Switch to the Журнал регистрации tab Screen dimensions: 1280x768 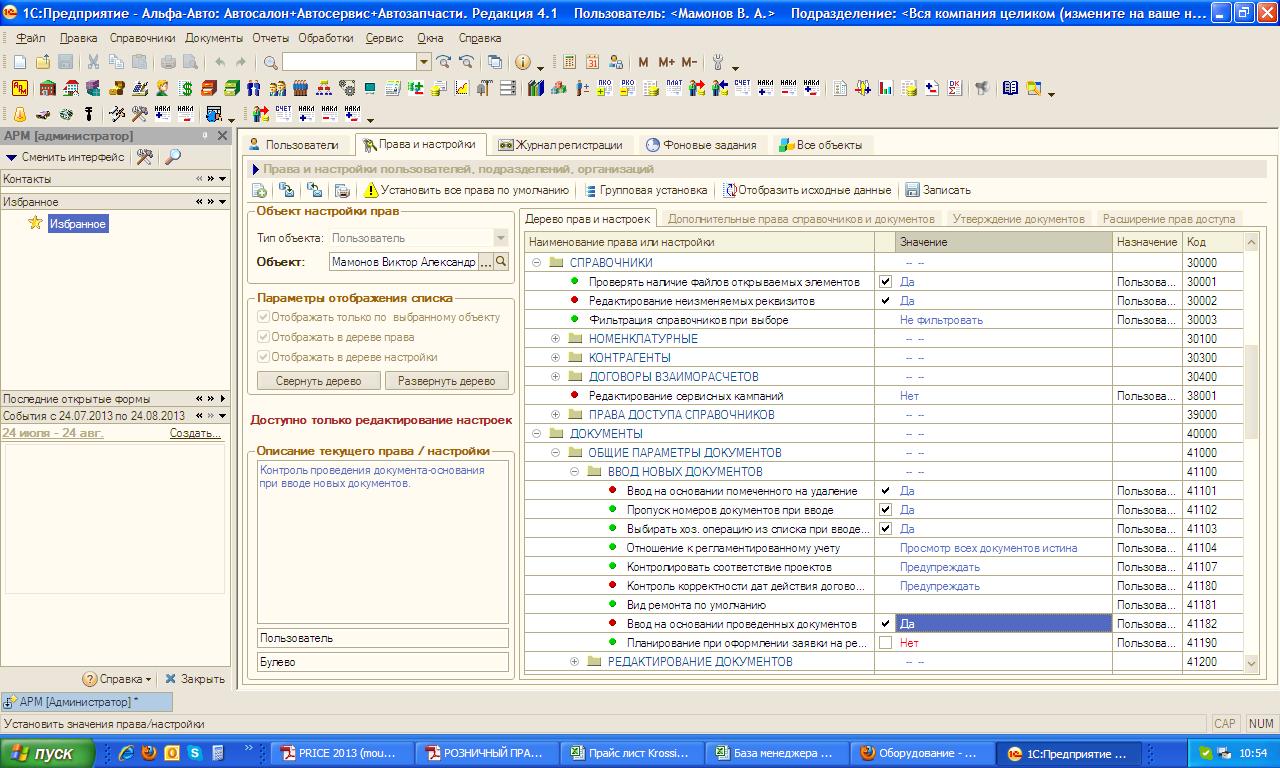coord(561,145)
